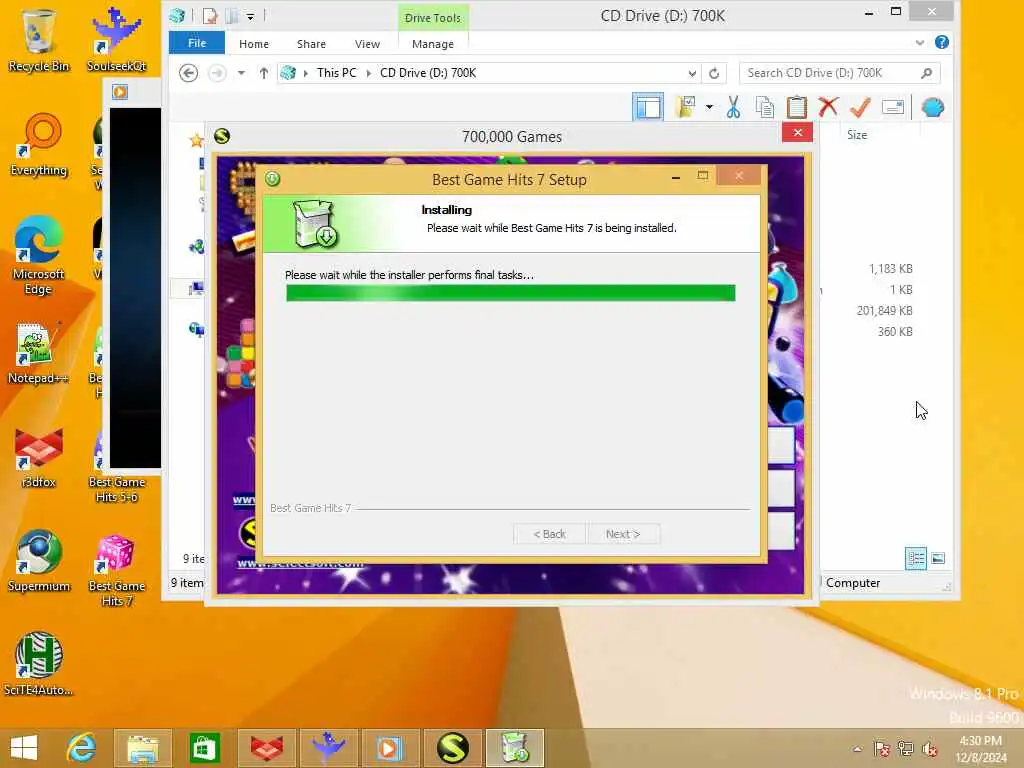
Task: Open the Recycle Bin desktop icon
Action: pyautogui.click(x=39, y=40)
